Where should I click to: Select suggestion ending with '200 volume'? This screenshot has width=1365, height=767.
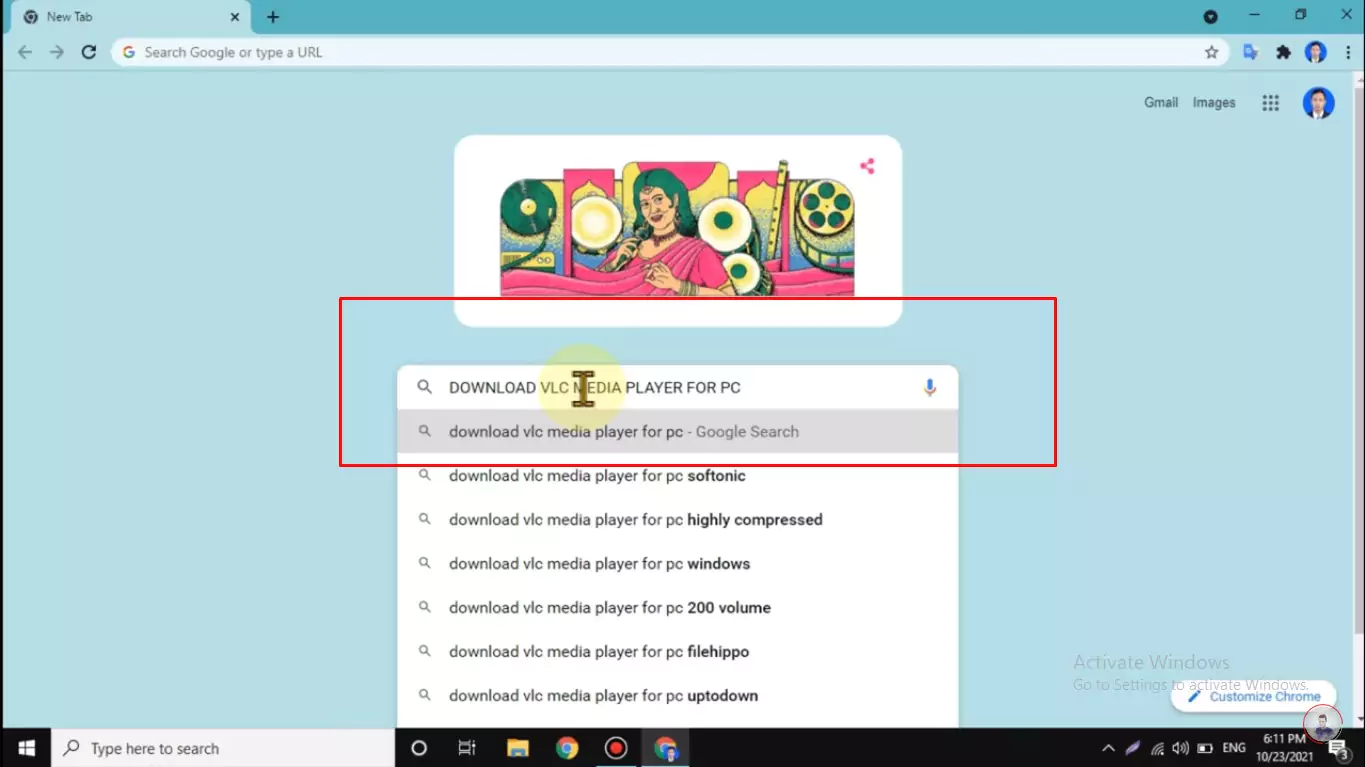click(x=678, y=608)
